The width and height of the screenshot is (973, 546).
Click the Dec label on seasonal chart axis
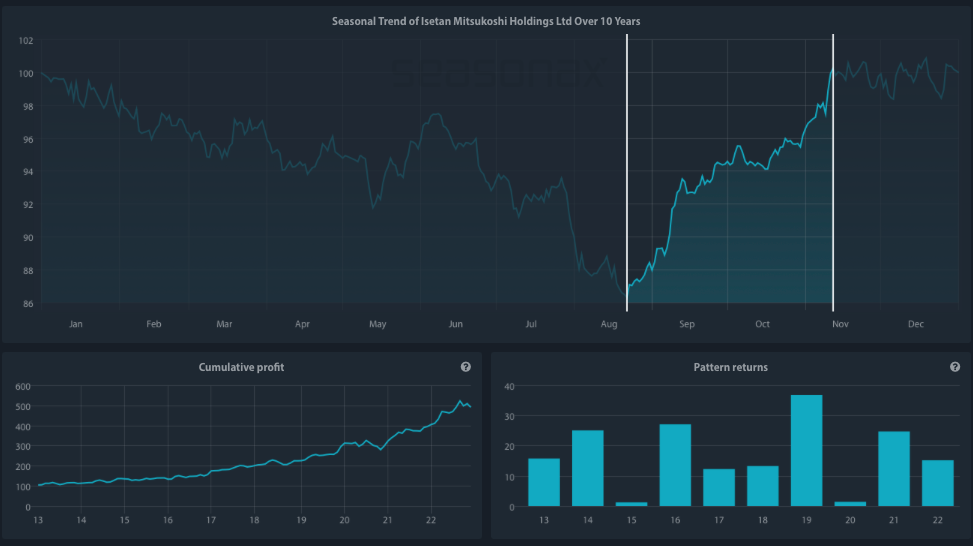[x=916, y=324]
